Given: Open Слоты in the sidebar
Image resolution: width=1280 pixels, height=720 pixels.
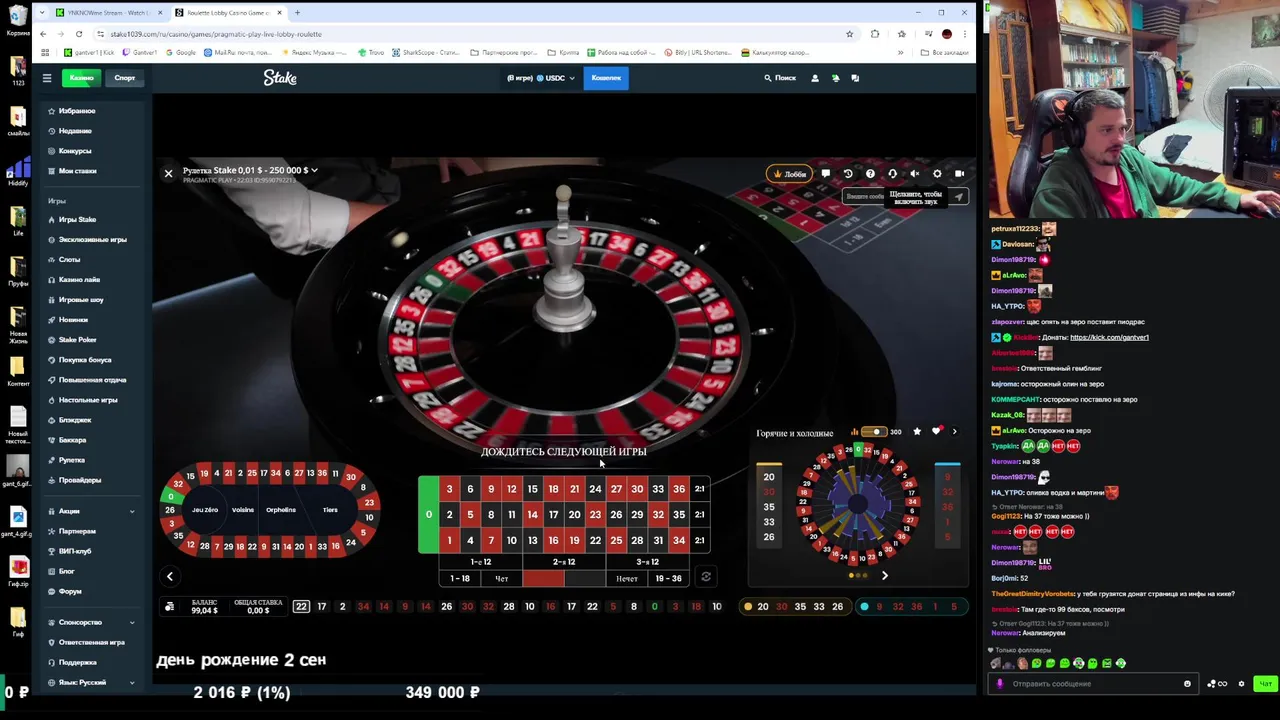Looking at the screenshot, I should click(69, 260).
